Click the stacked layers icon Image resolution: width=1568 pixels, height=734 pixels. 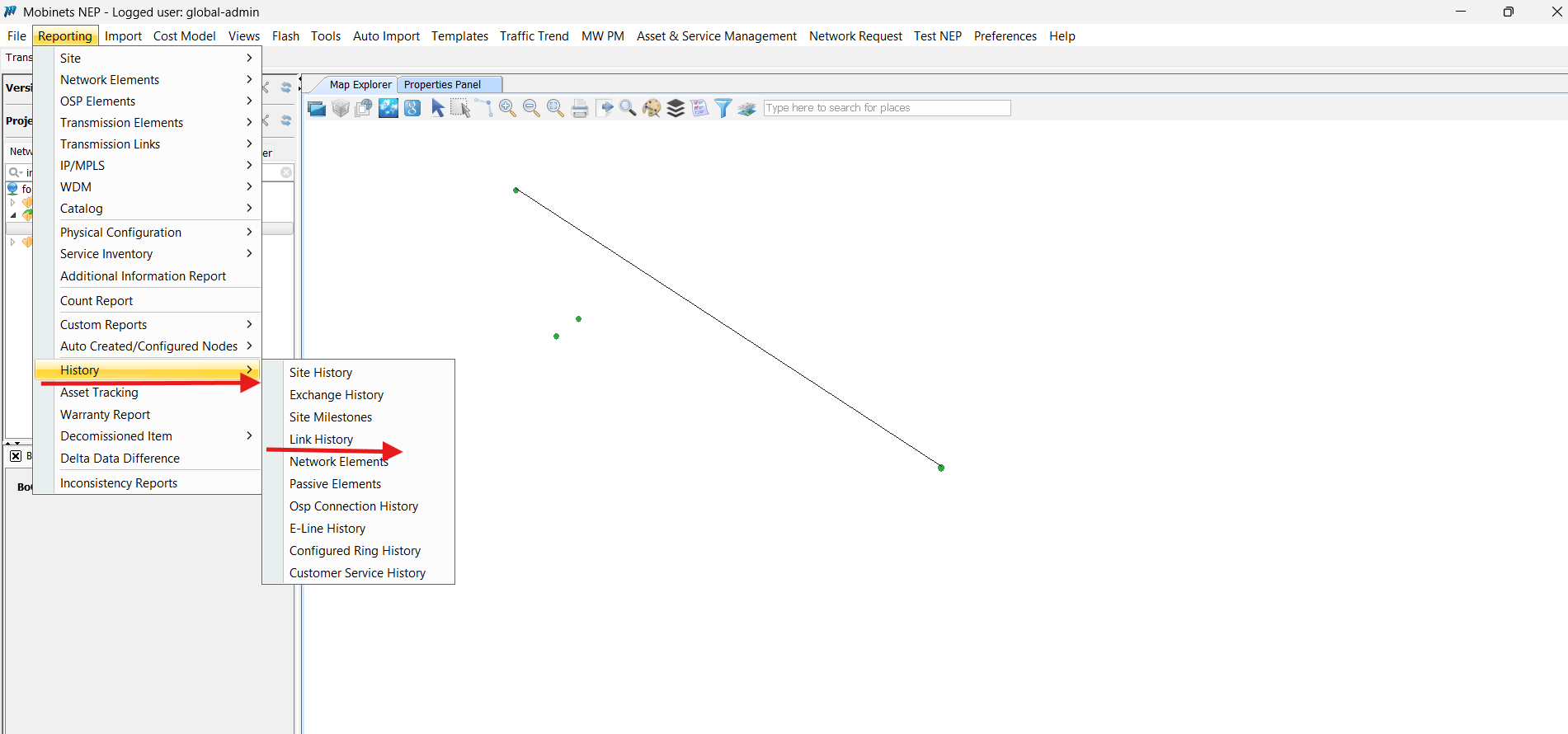(x=676, y=108)
